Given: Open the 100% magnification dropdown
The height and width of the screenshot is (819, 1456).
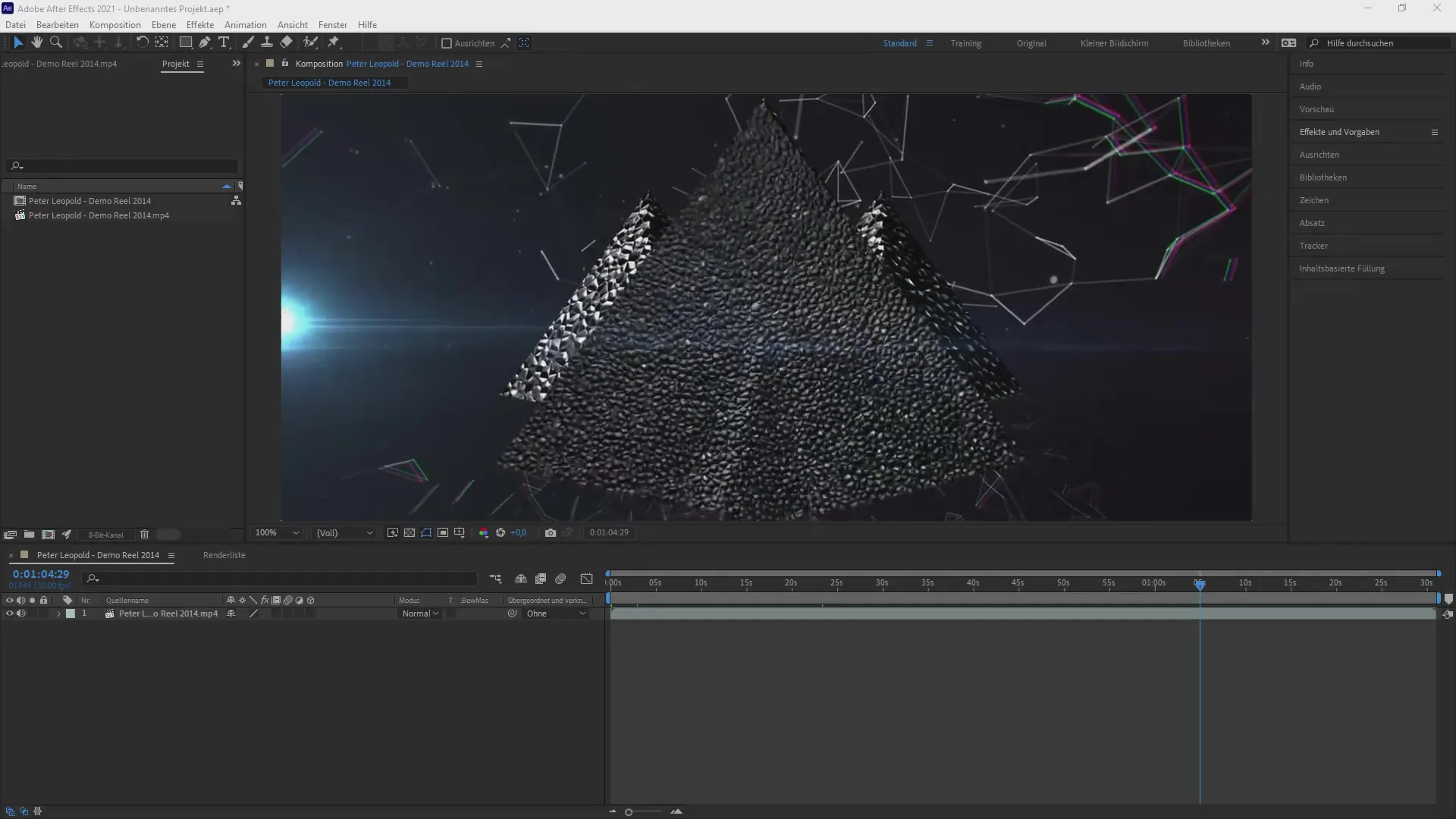Looking at the screenshot, I should (278, 533).
